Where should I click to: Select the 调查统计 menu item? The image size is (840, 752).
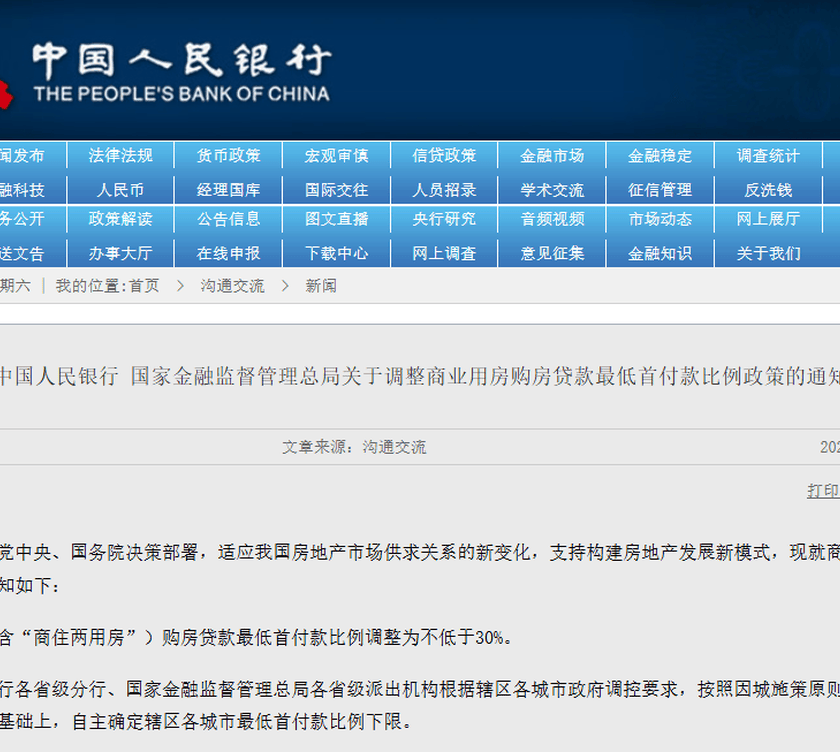click(x=768, y=156)
